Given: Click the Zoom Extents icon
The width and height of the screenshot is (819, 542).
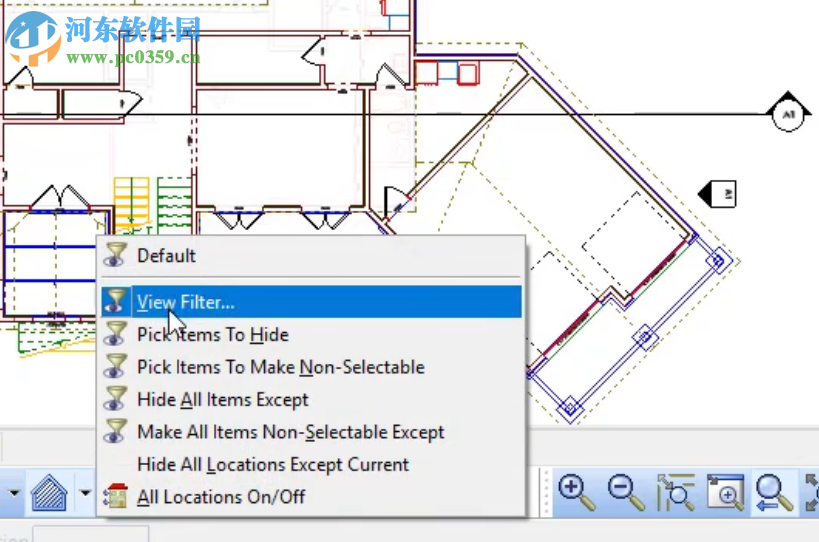Looking at the screenshot, I should tap(676, 492).
